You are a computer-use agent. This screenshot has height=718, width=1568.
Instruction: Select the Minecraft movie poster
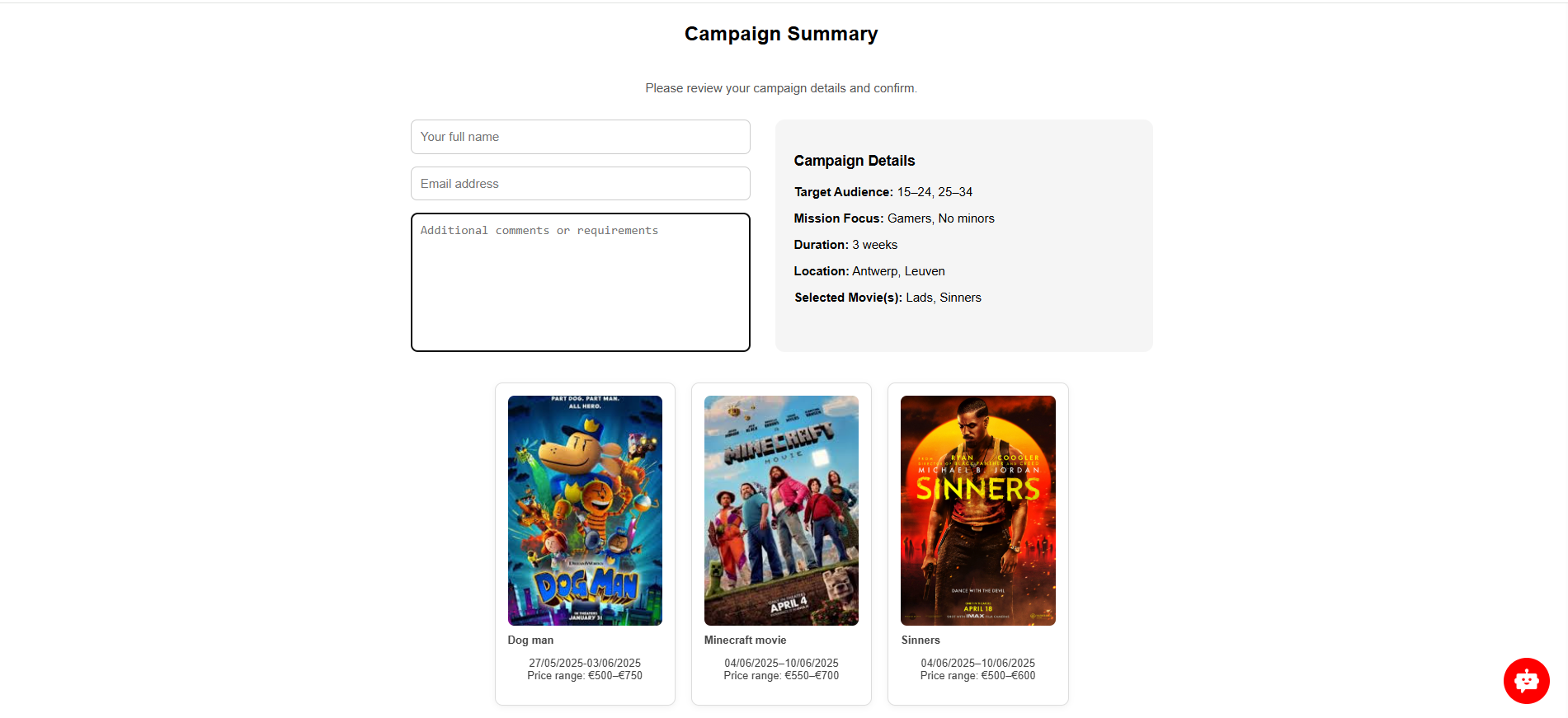pyautogui.click(x=781, y=510)
